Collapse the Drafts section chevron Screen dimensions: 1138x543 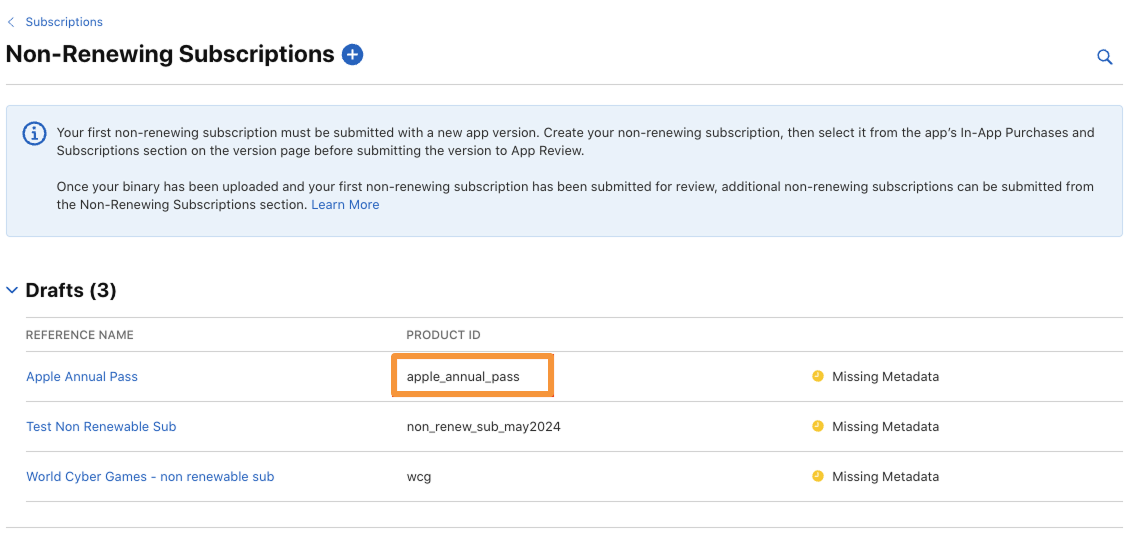tap(12, 291)
